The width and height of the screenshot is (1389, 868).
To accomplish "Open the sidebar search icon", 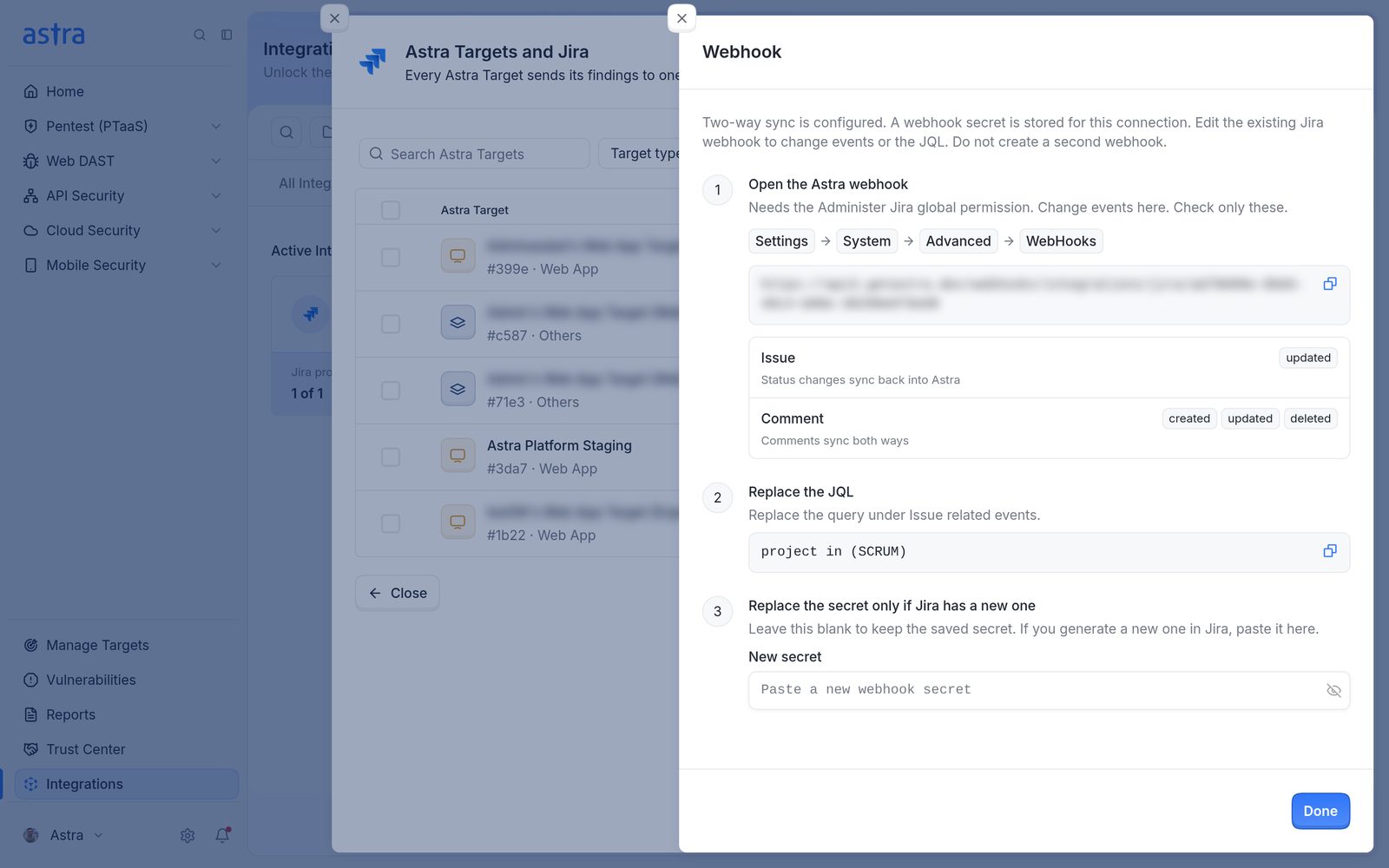I will click(x=200, y=35).
